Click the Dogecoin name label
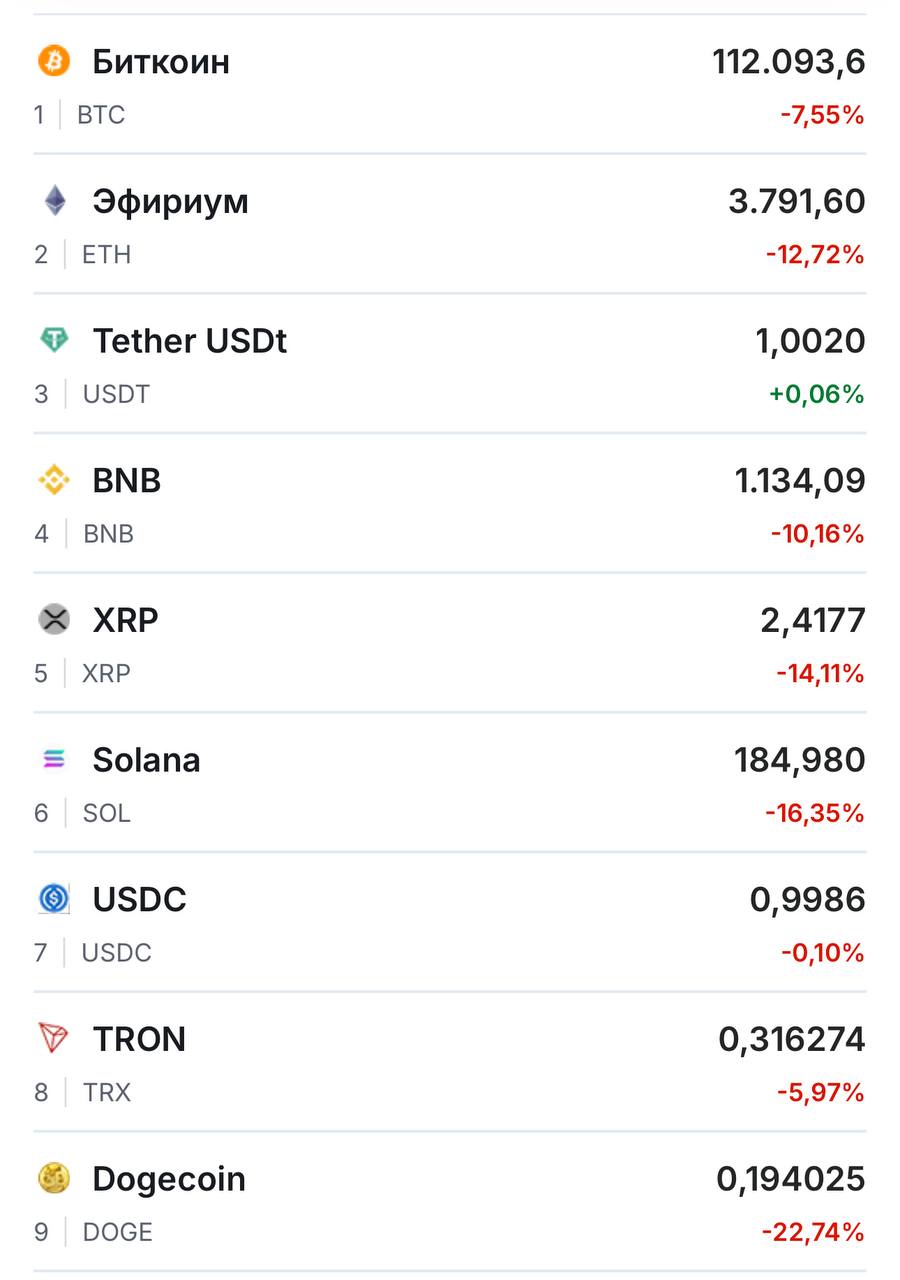 coord(169,1180)
